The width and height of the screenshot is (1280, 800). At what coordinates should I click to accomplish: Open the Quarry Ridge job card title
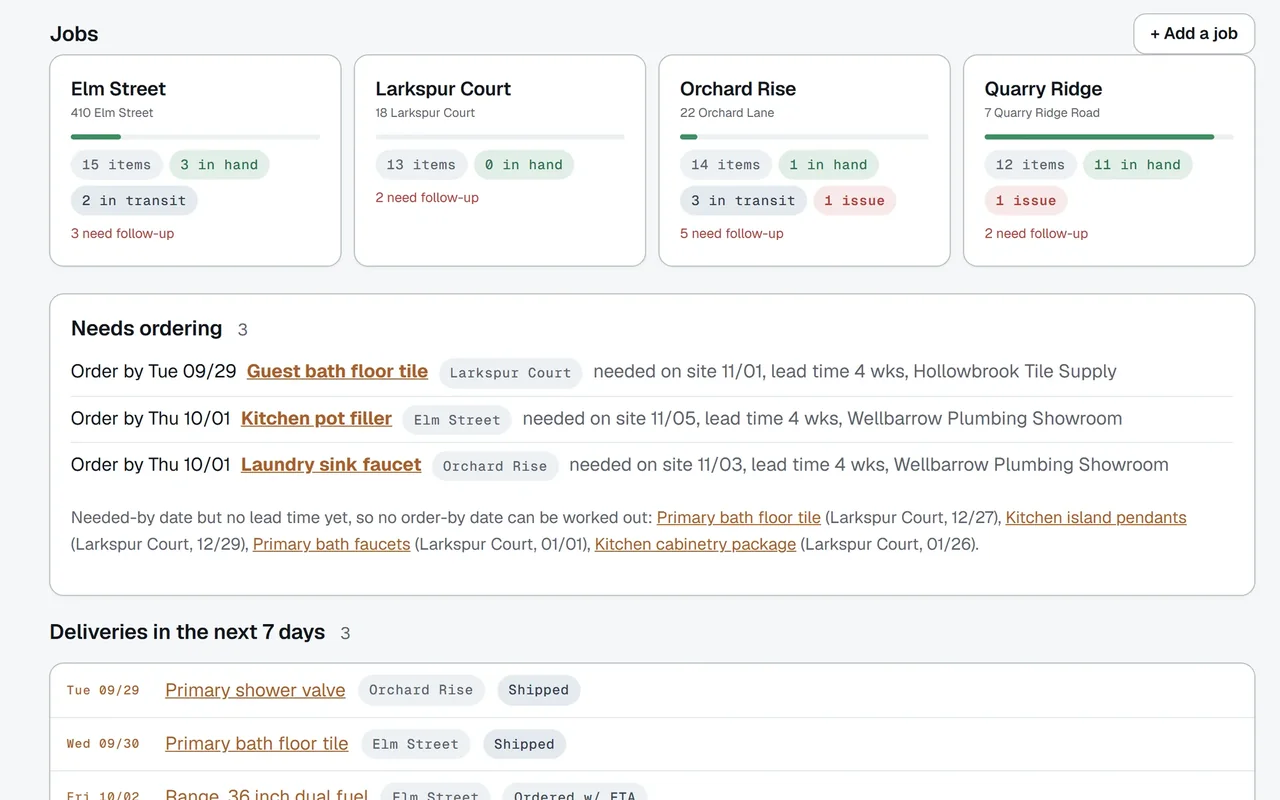coord(1043,89)
